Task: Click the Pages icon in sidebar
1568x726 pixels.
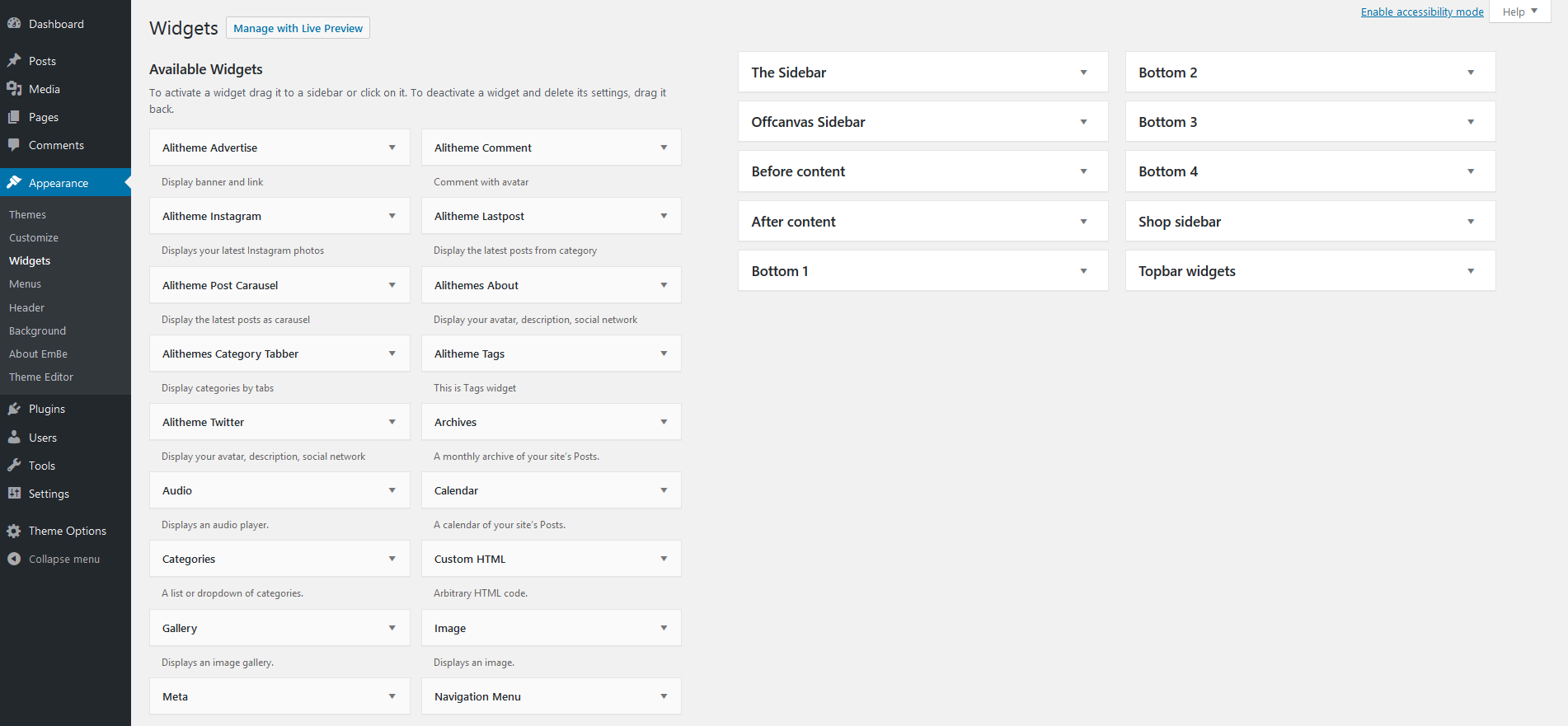Action: tap(14, 117)
